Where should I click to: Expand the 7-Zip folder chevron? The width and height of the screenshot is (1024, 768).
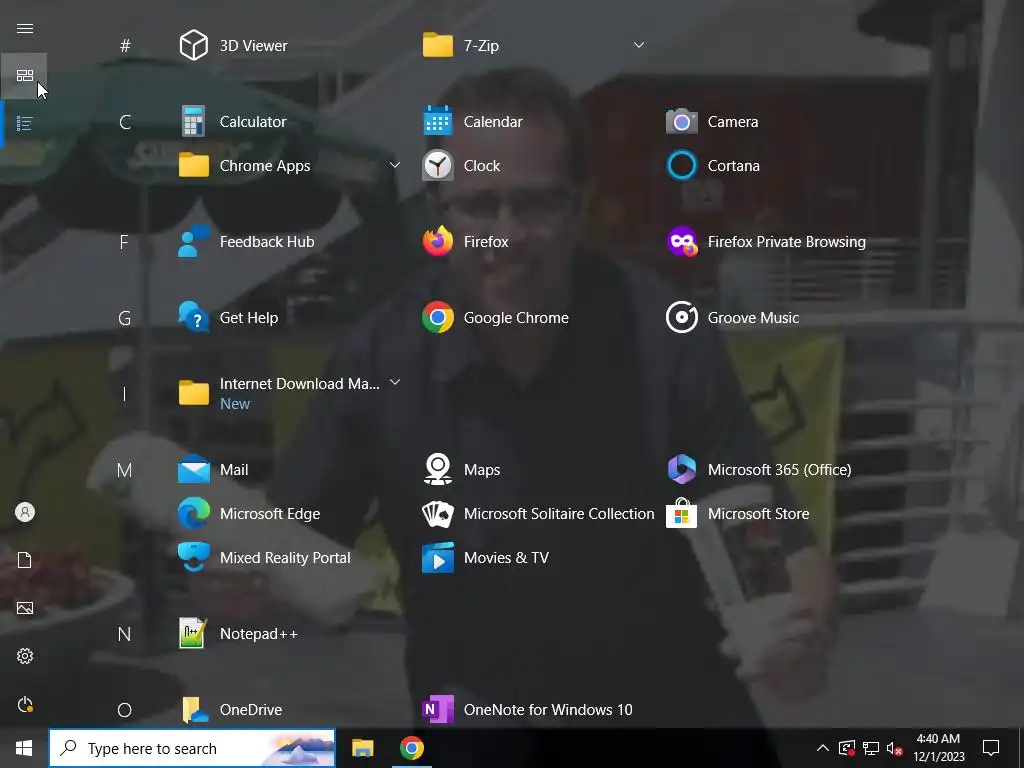(x=639, y=45)
